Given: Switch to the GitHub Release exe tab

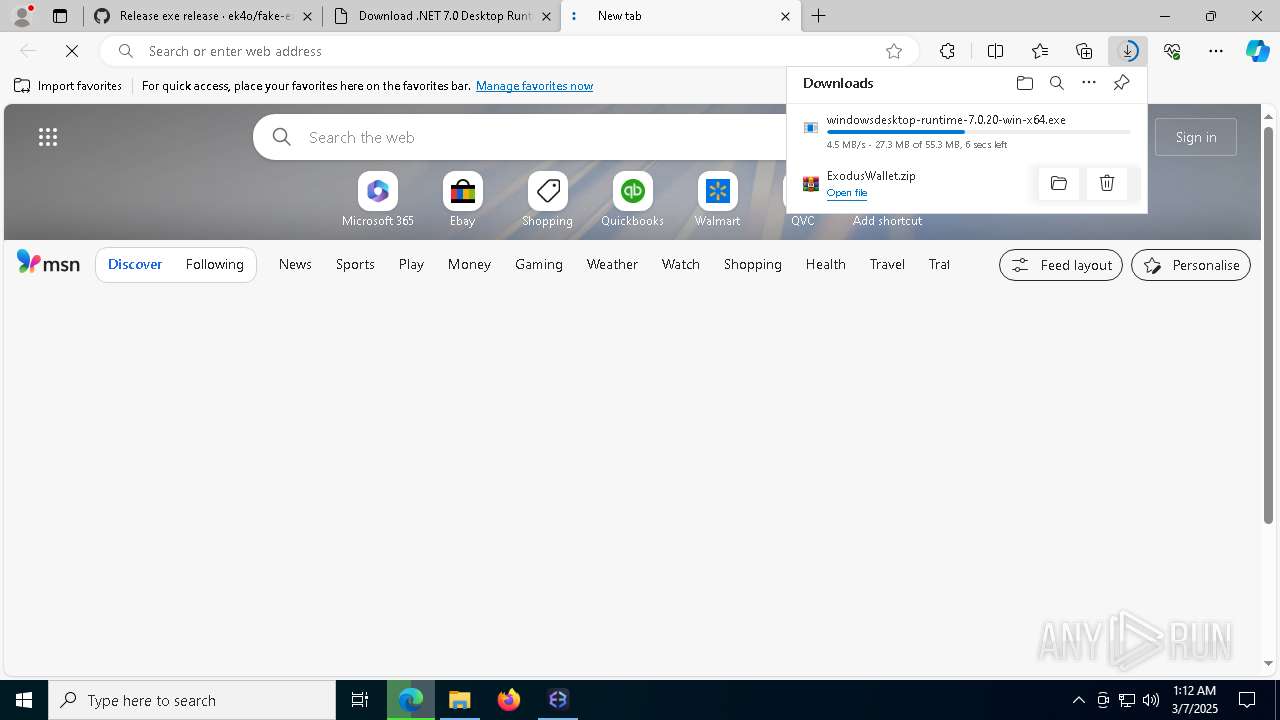Looking at the screenshot, I should 203,16.
